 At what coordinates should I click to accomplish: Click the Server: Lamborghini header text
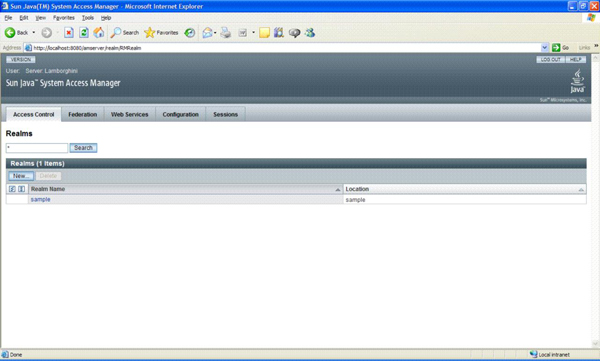coord(51,71)
